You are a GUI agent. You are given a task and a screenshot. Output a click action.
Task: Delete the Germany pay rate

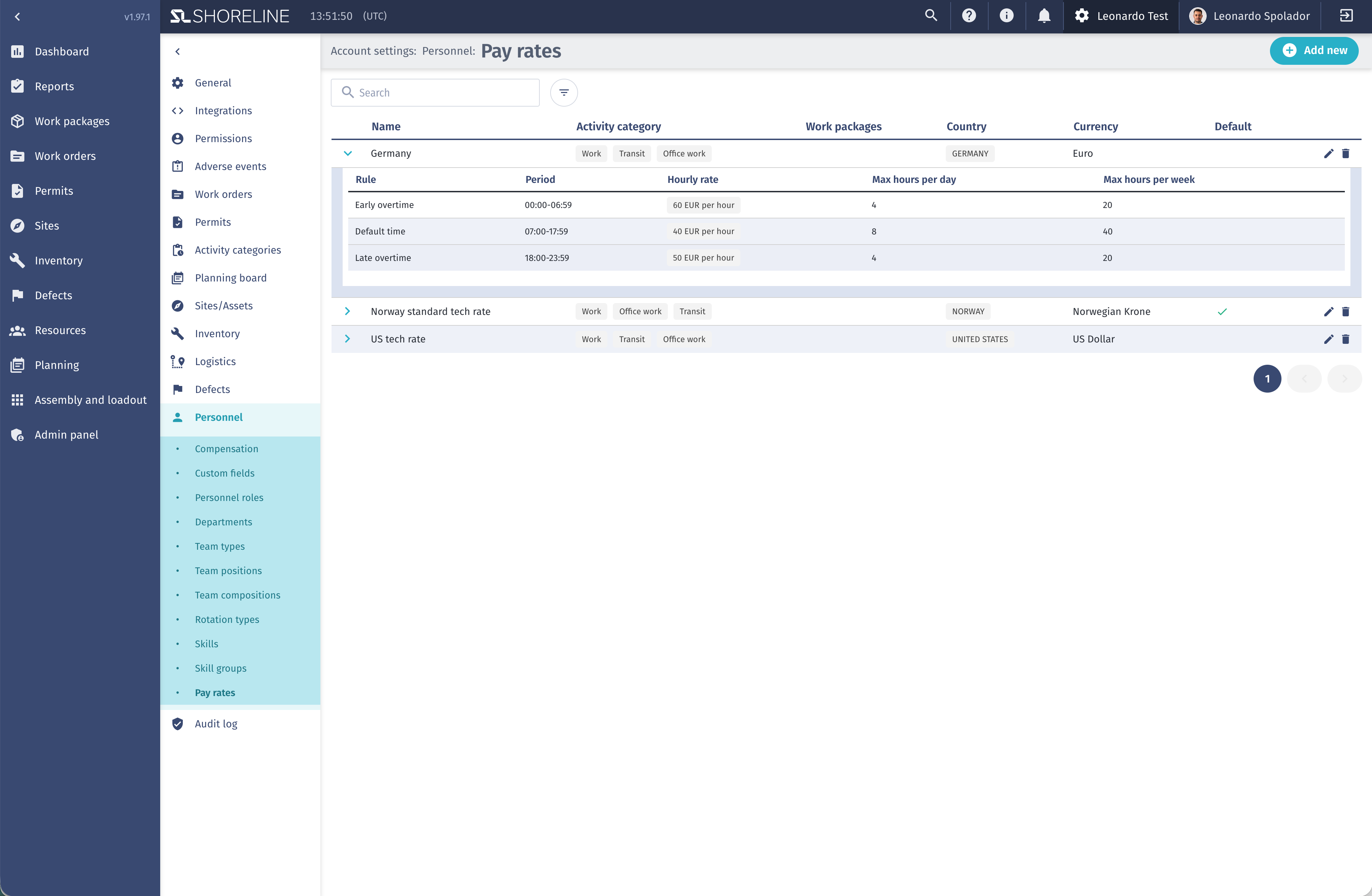(x=1346, y=153)
